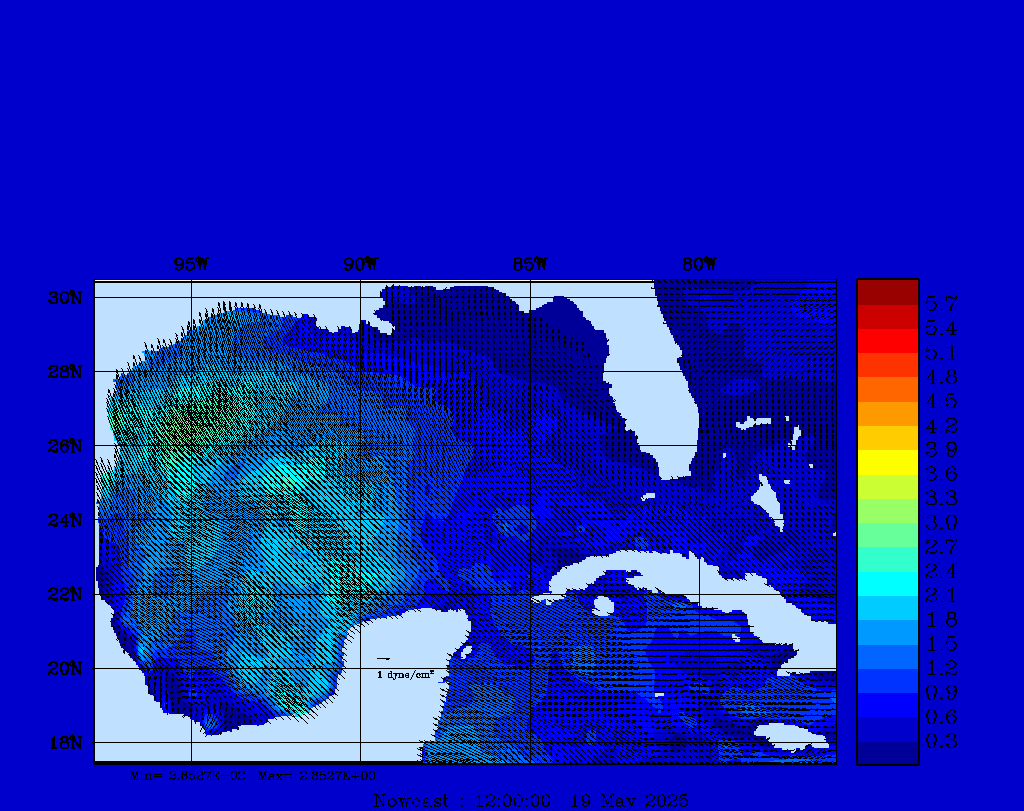Click the 18N latitude axis label
The width and height of the screenshot is (1024, 811).
[x=64, y=742]
